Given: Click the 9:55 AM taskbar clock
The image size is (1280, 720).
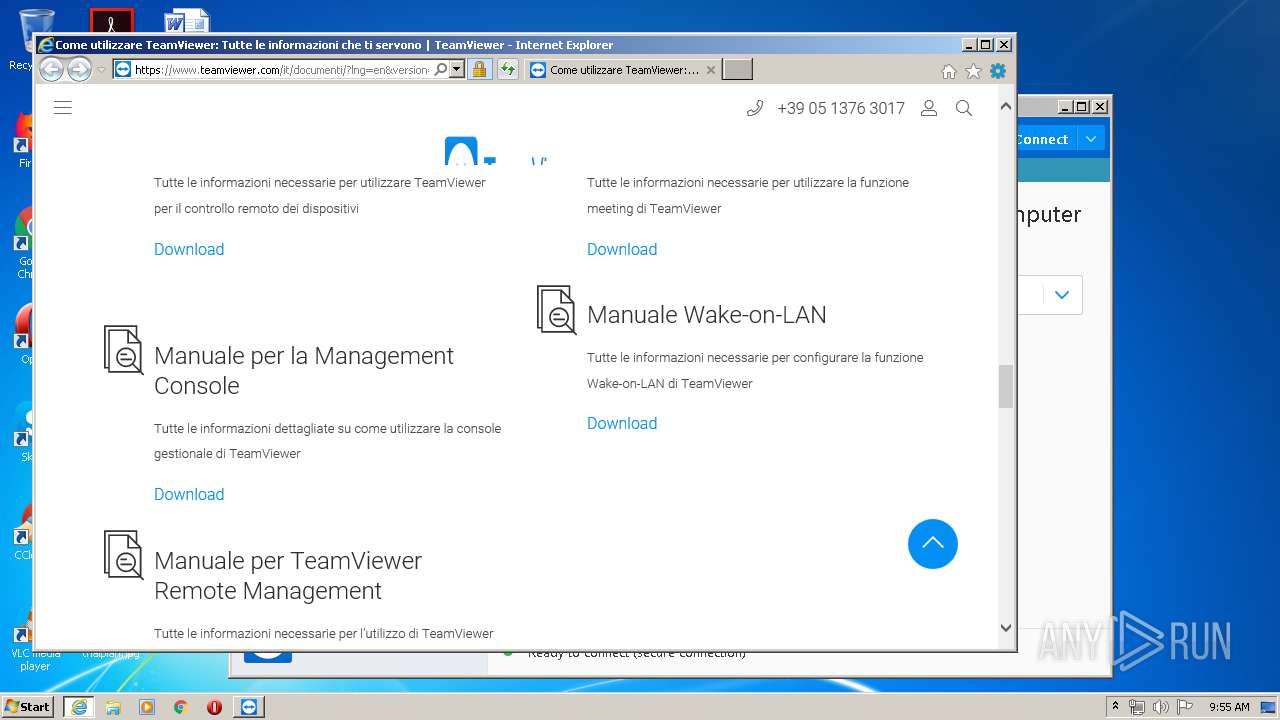Looking at the screenshot, I should (1229, 707).
